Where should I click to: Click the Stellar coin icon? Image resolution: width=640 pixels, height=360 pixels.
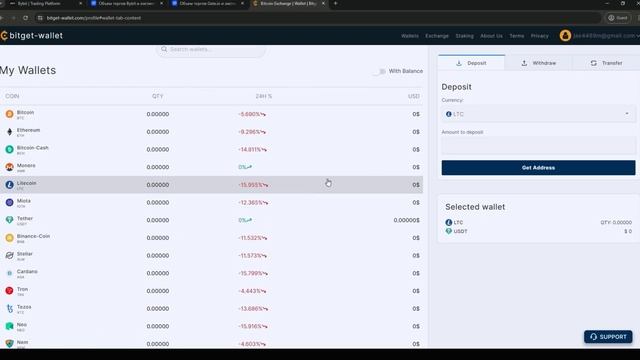point(9,256)
